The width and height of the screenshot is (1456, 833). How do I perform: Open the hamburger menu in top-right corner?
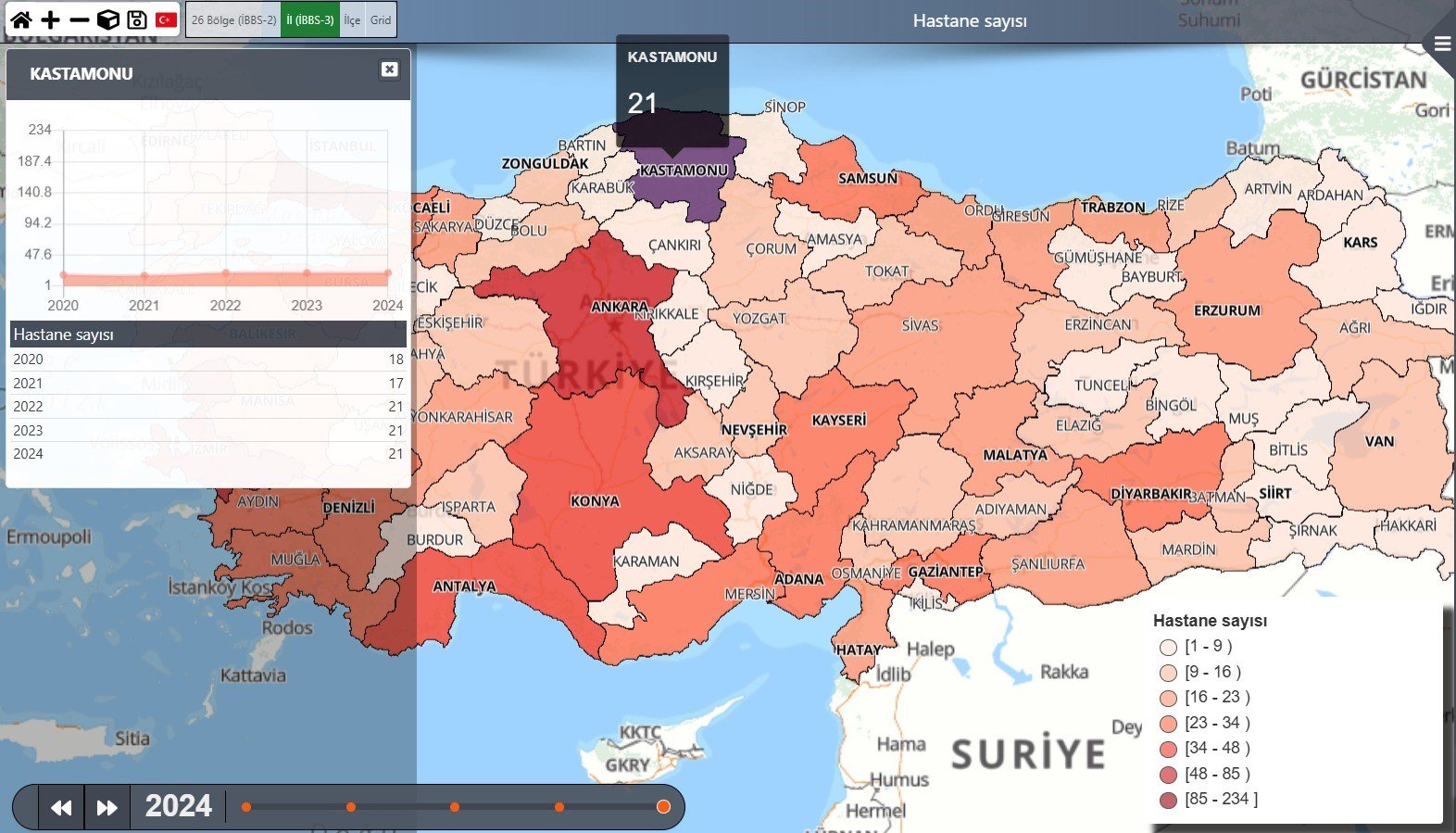1442,44
